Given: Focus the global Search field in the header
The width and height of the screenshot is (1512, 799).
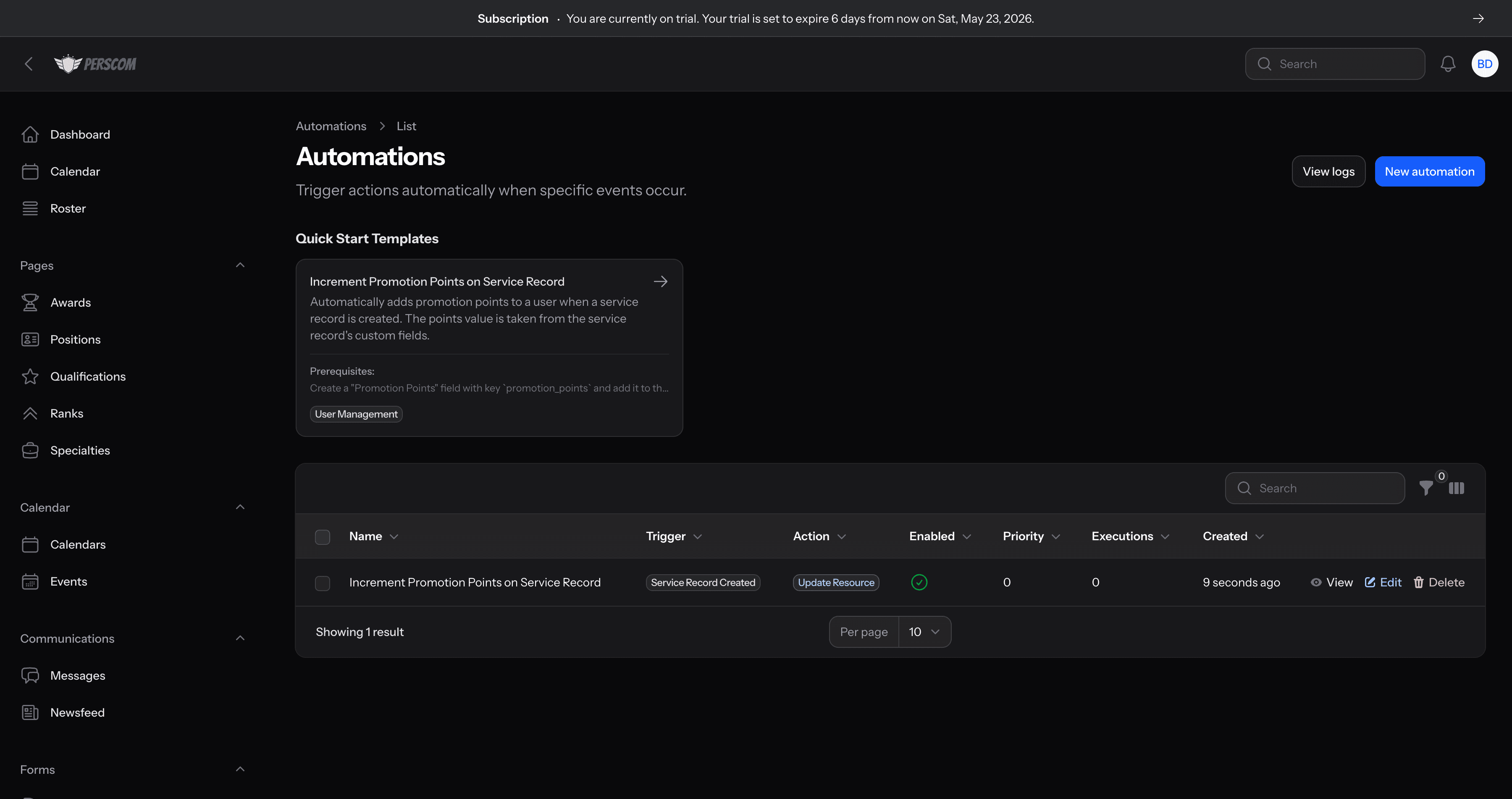Looking at the screenshot, I should click(x=1335, y=64).
